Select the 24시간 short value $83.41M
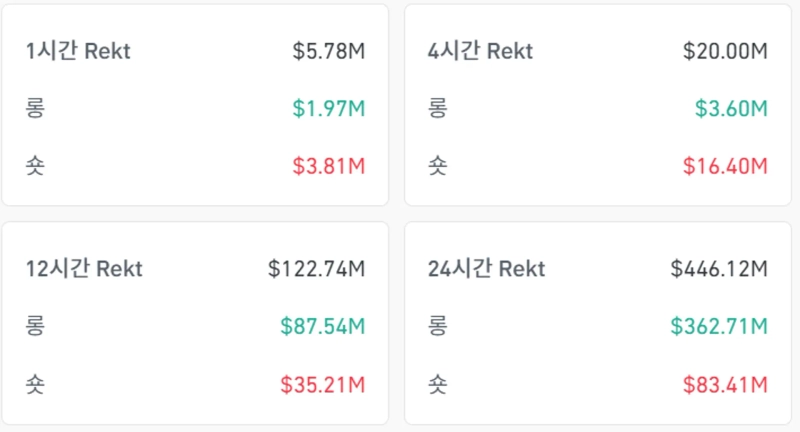This screenshot has width=800, height=432. click(725, 384)
